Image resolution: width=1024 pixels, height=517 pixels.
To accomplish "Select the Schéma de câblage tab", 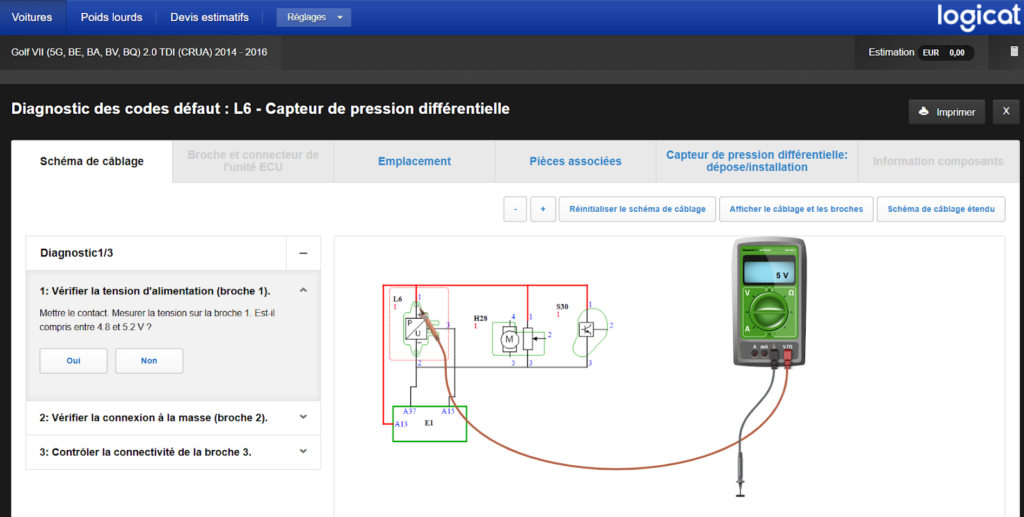I will coord(92,161).
